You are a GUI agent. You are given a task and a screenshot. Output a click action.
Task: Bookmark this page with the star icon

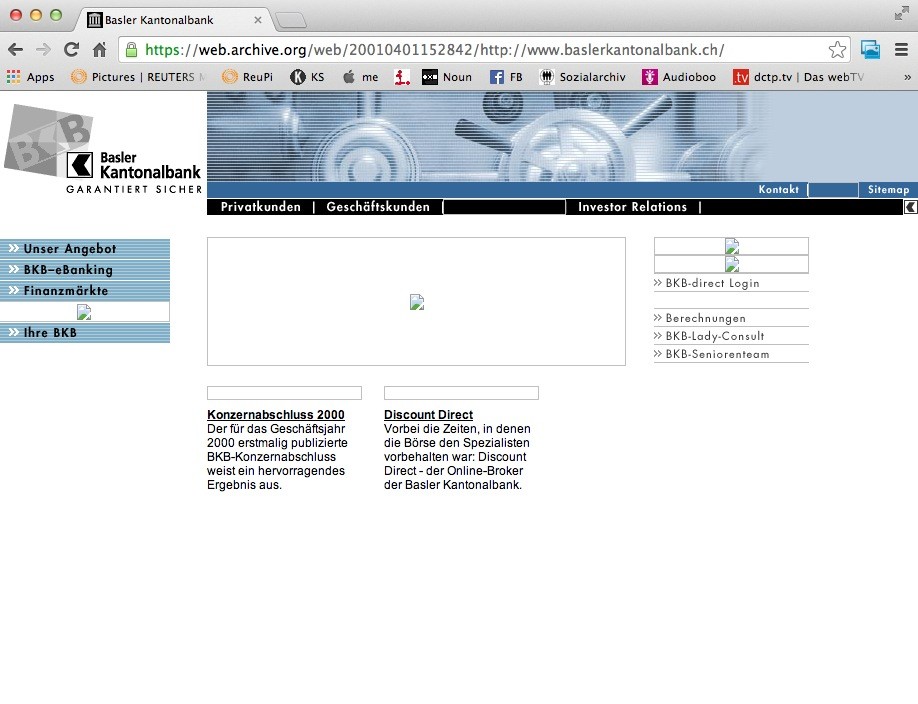(837, 50)
